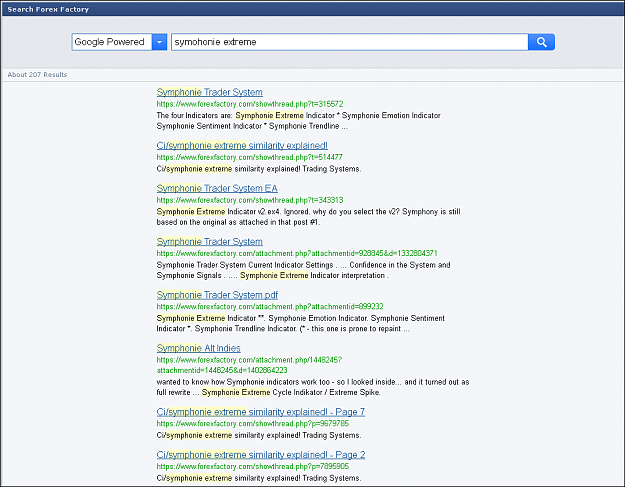Click URL showthread.php?p=9679785
The width and height of the screenshot is (625, 487).
[x=253, y=423]
